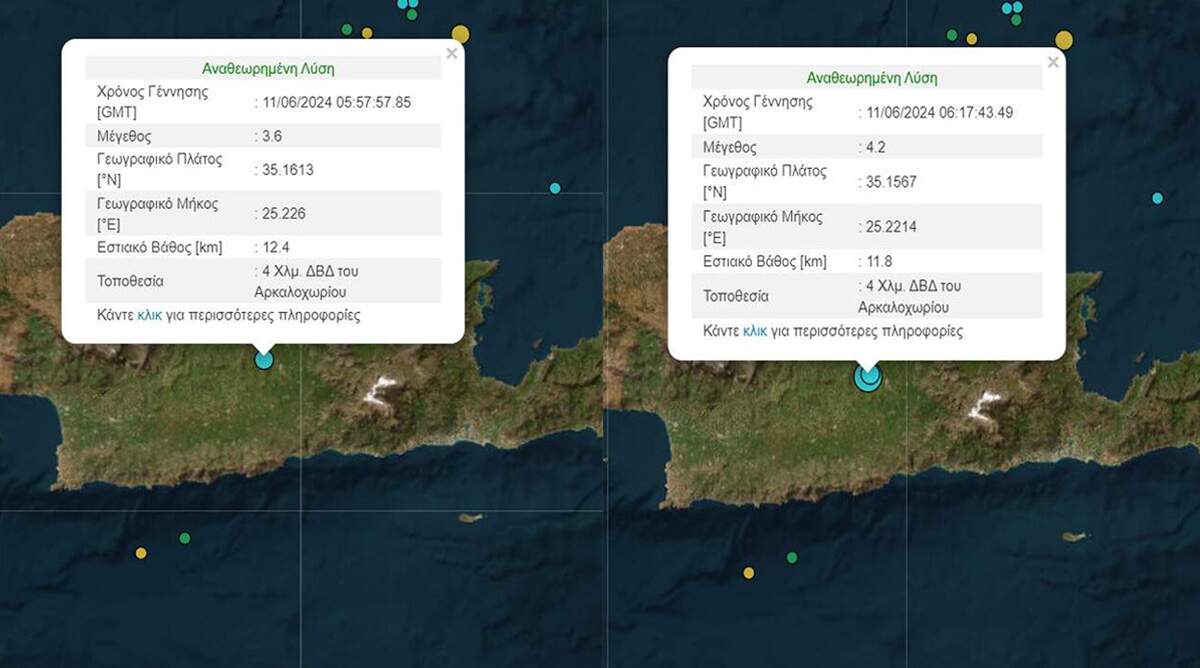Select green dot left of small yellow dot, left map
This screenshot has width=1200, height=668.
[x=347, y=29]
